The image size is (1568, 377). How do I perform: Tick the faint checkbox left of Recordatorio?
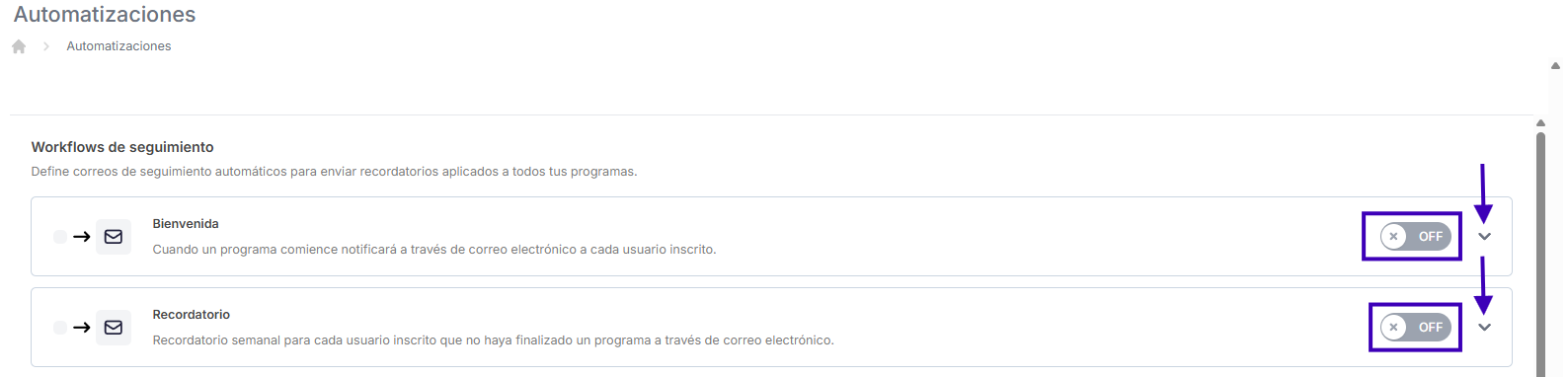60,328
